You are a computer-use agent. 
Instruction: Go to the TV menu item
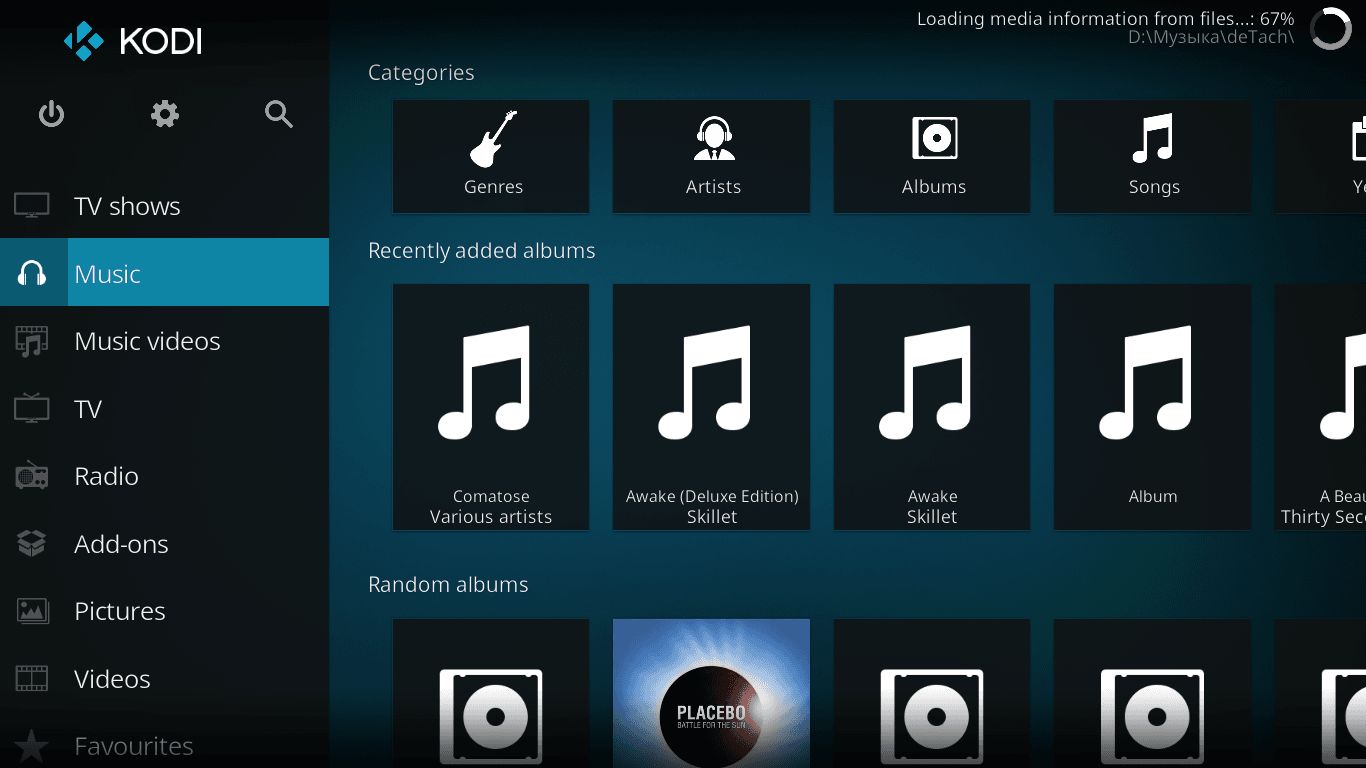click(164, 408)
